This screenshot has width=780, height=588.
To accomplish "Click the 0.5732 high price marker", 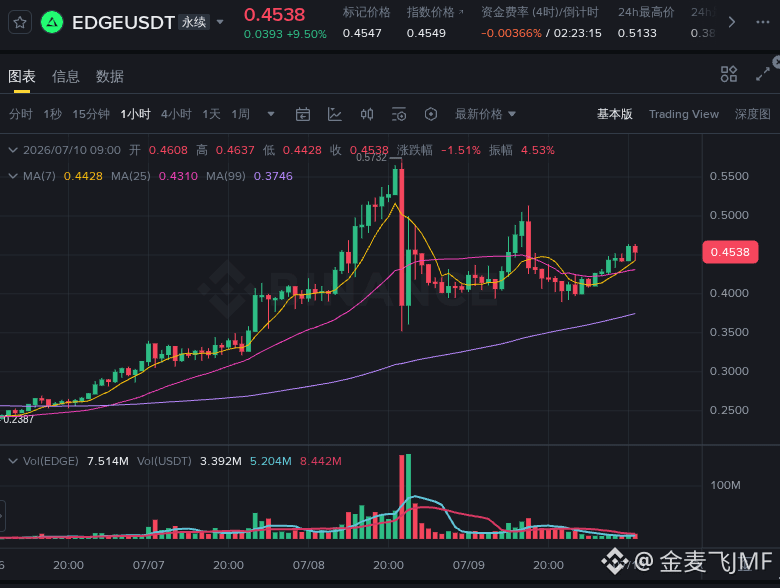I will (372, 158).
